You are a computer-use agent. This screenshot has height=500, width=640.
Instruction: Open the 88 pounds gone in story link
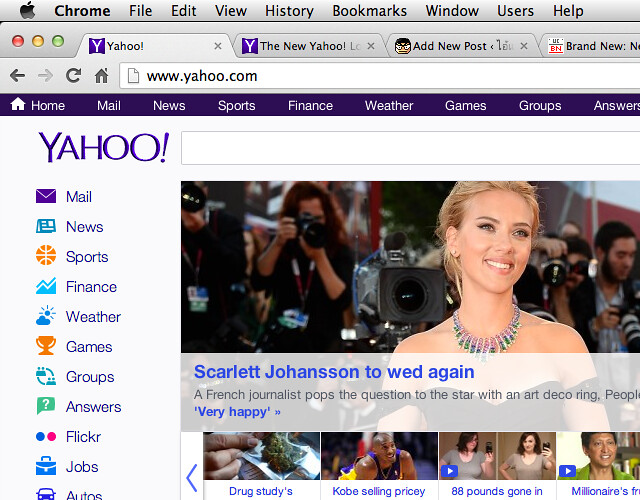pyautogui.click(x=497, y=491)
